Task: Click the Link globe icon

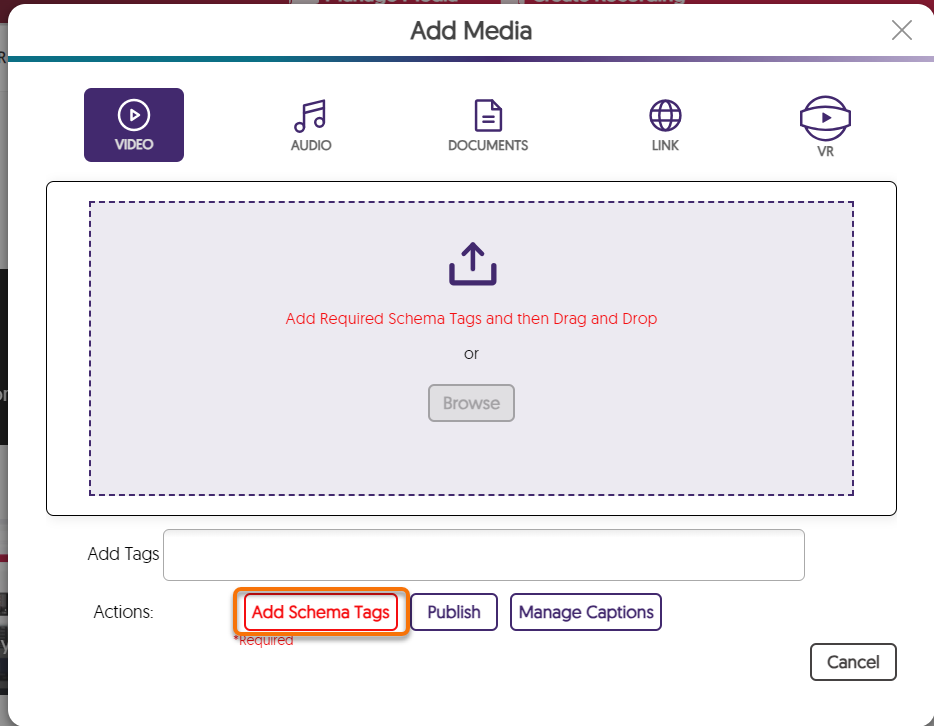Action: point(665,115)
